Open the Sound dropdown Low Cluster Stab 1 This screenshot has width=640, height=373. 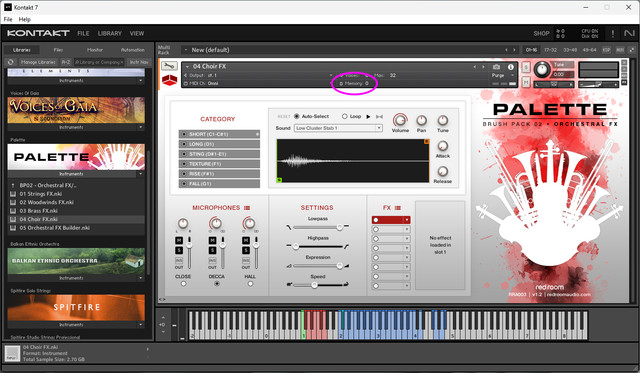(338, 128)
